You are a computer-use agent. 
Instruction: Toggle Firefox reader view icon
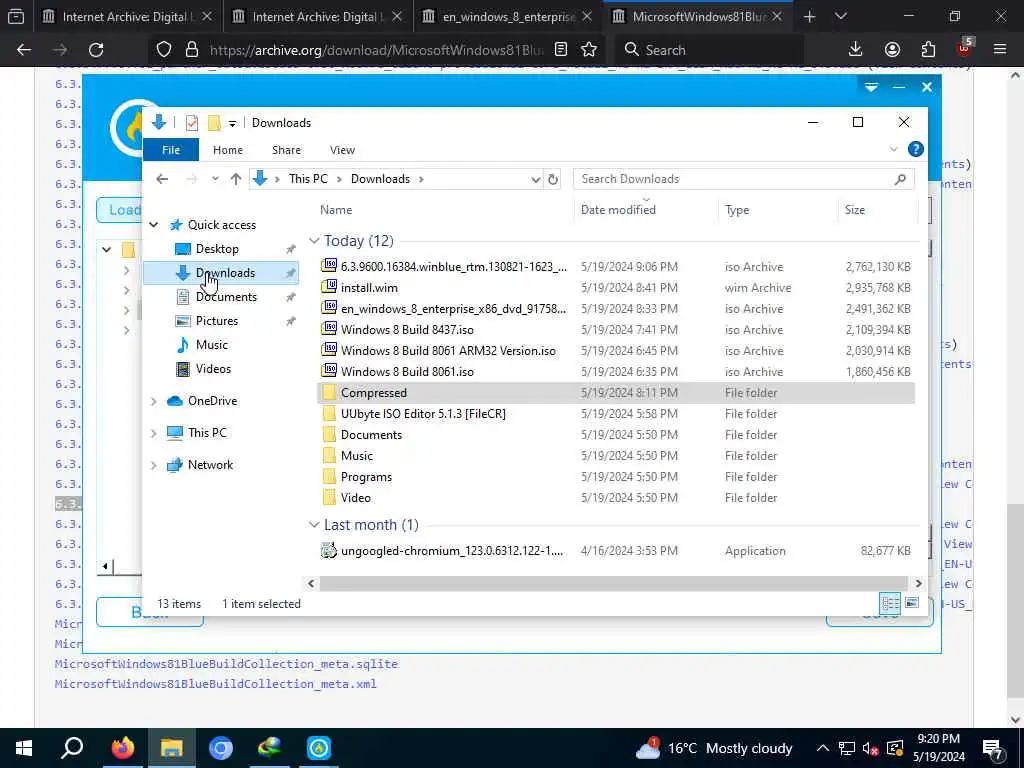(x=560, y=50)
